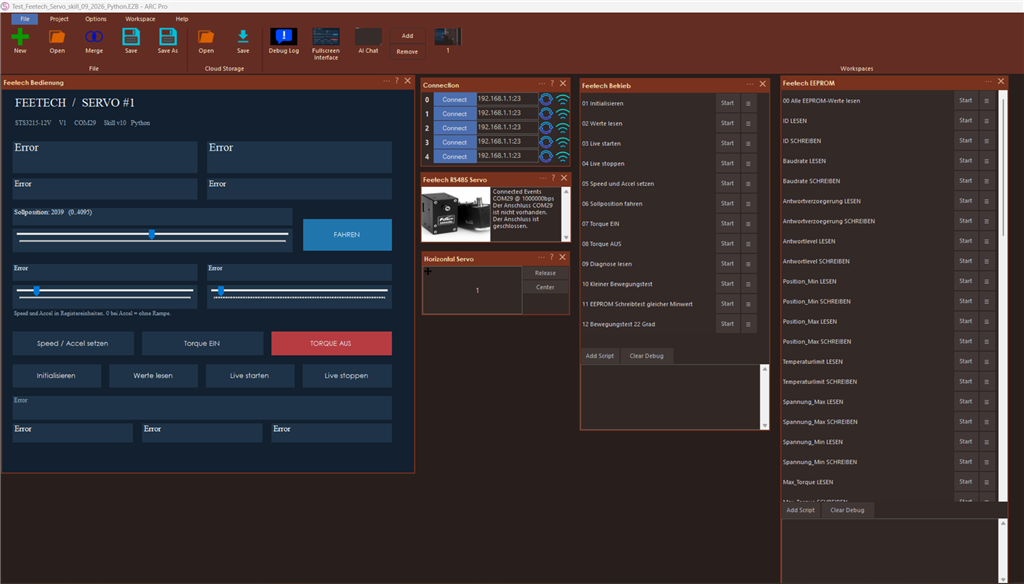The image size is (1024, 584).
Task: Add Script in Feetech EEPROM panel
Action: (x=801, y=510)
